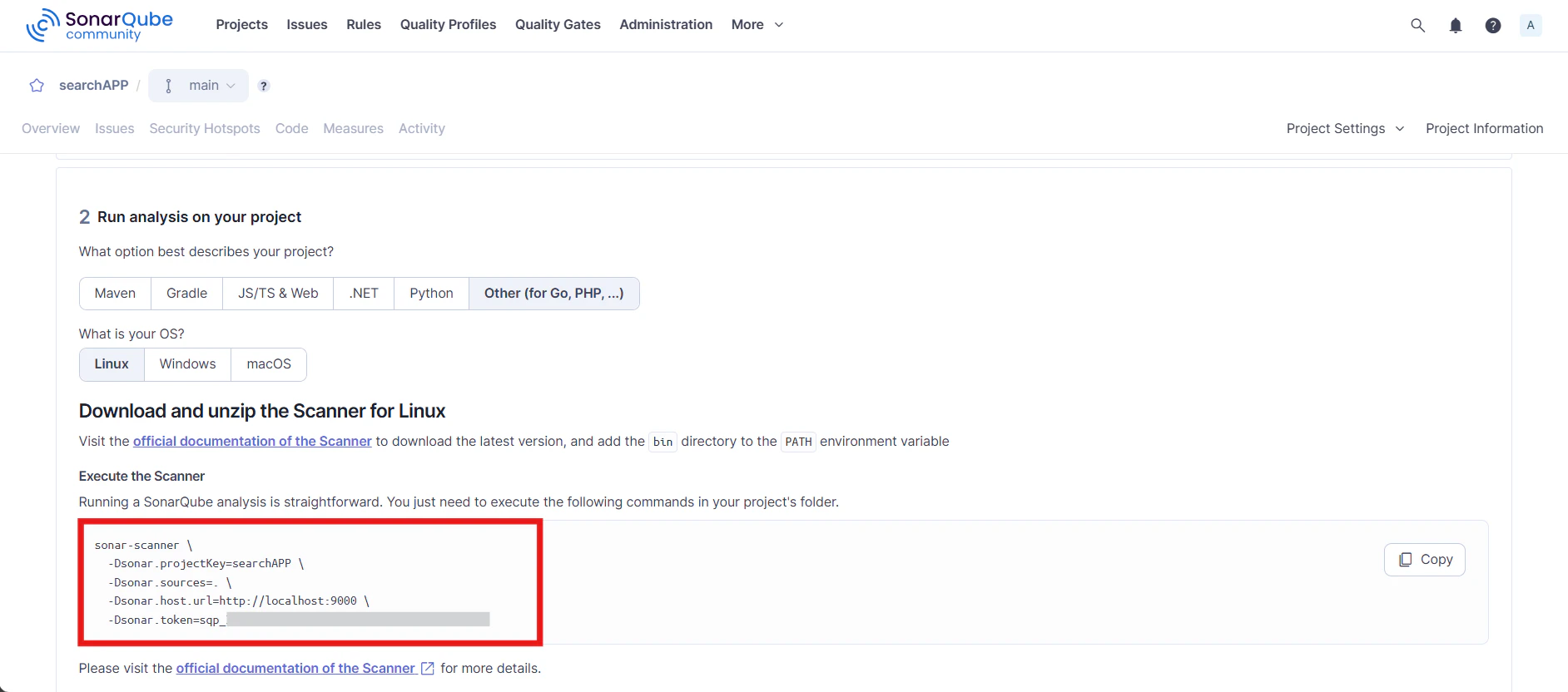This screenshot has height=692, width=1568.
Task: Favorite the searchAPP project star
Action: pyautogui.click(x=37, y=86)
